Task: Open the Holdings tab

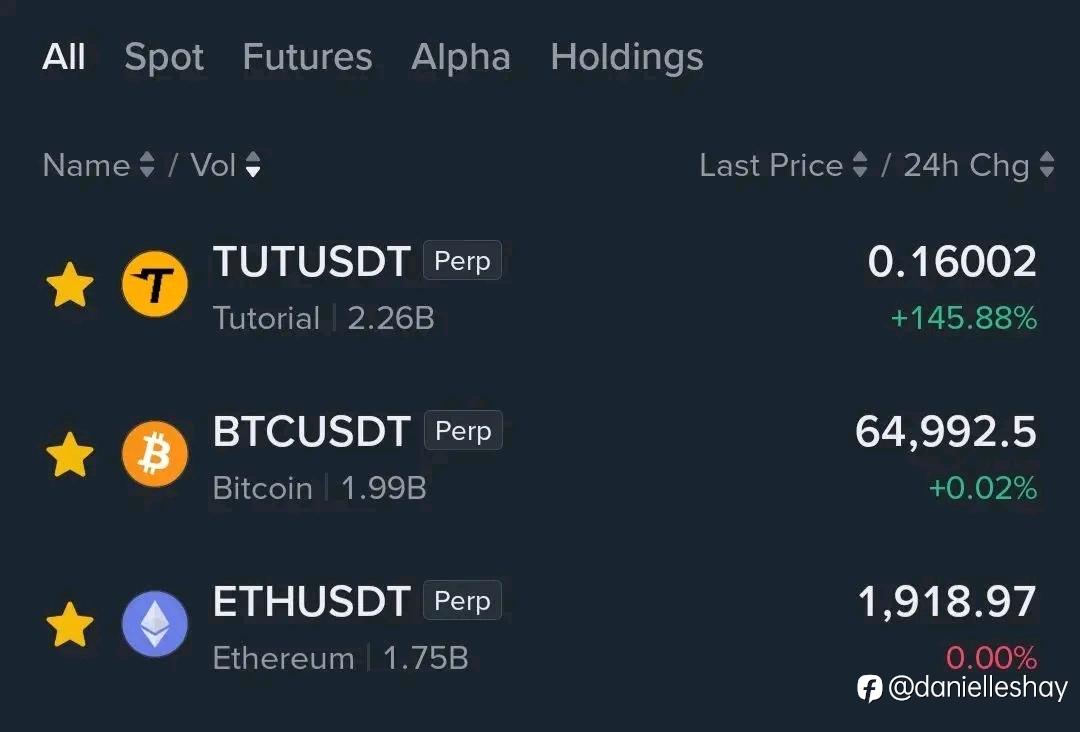Action: pyautogui.click(x=627, y=58)
